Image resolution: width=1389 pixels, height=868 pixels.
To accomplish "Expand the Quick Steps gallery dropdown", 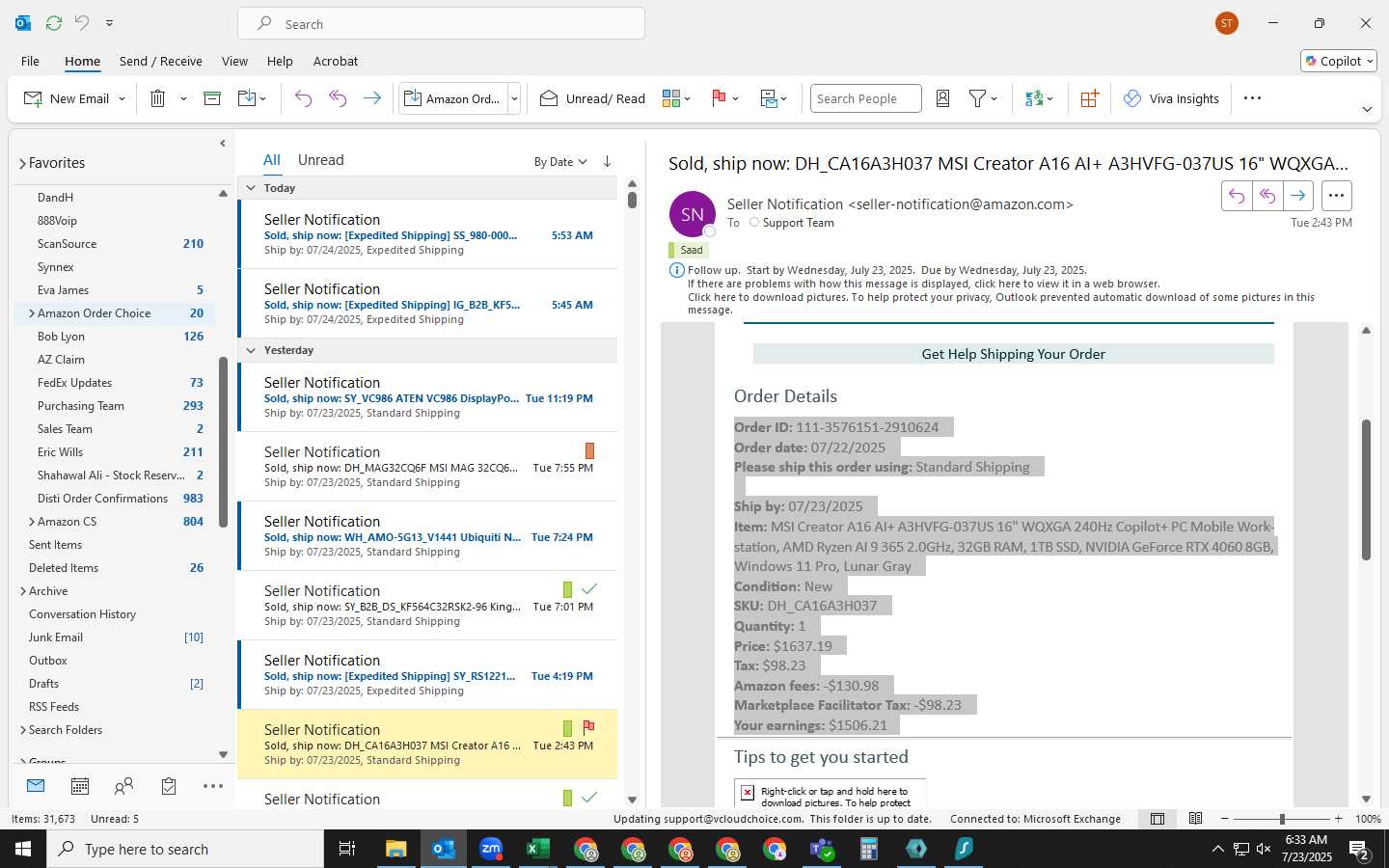I will coord(514,98).
